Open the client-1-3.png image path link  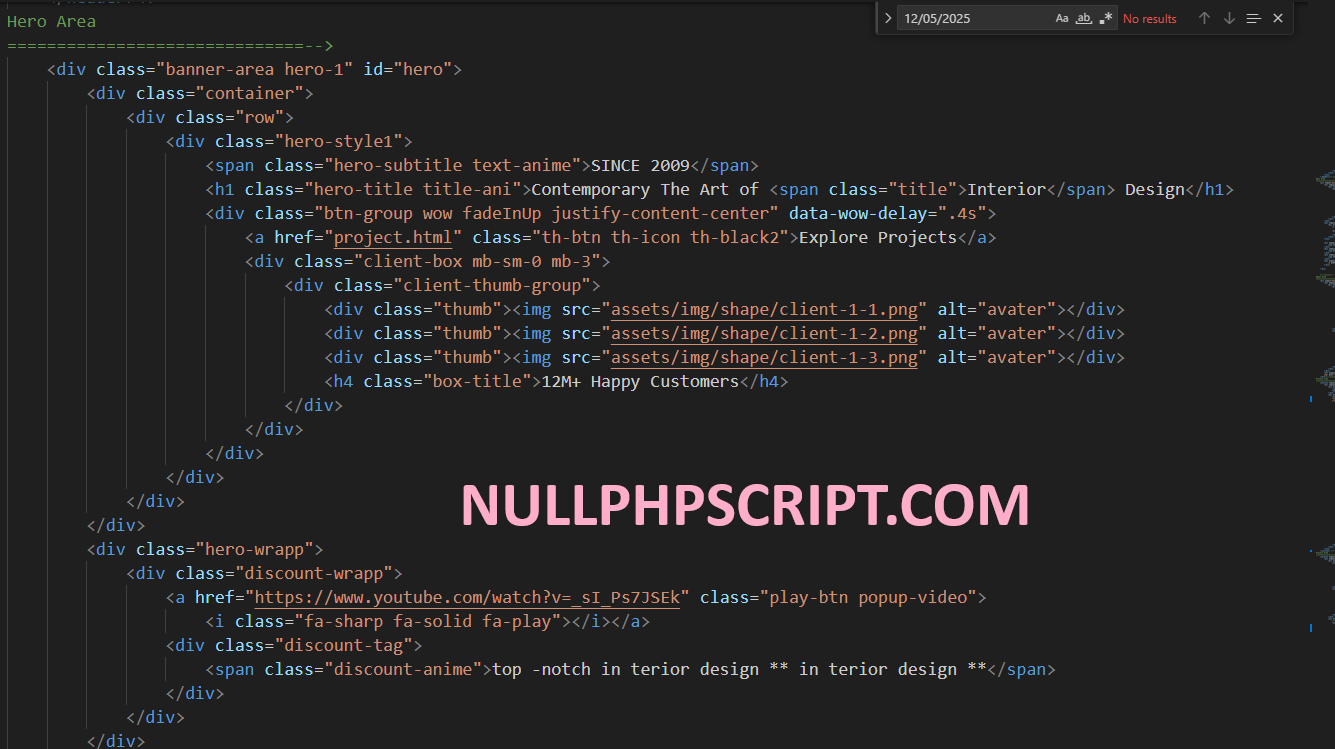764,357
